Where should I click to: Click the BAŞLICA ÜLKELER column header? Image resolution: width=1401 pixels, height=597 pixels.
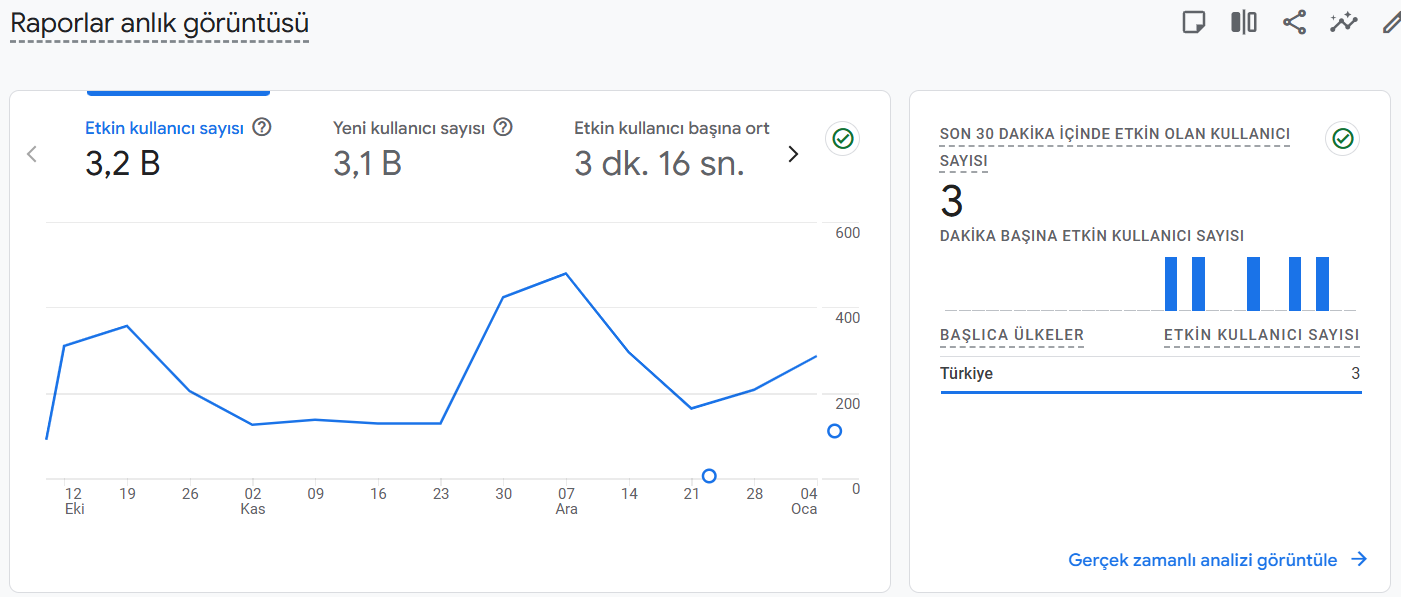1012,335
